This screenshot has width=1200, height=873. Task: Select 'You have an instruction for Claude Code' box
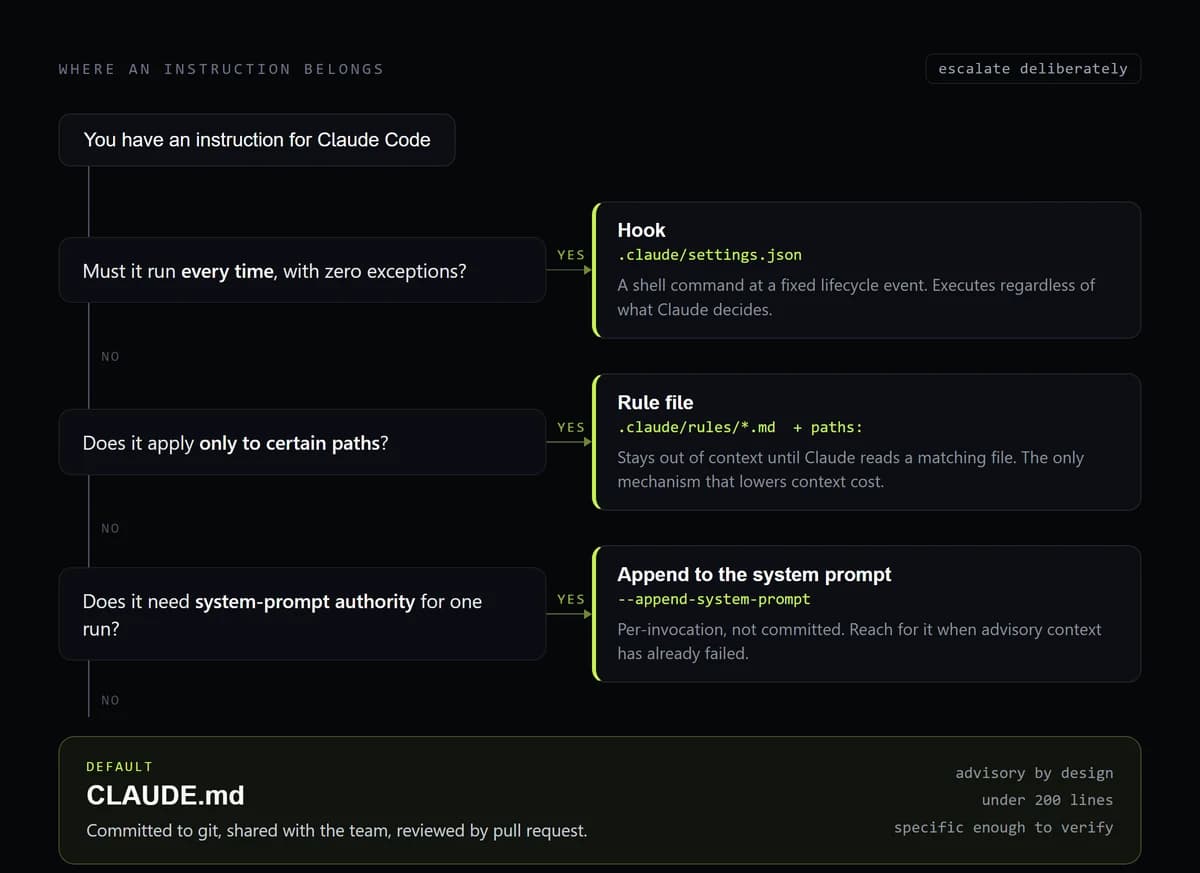pos(257,140)
